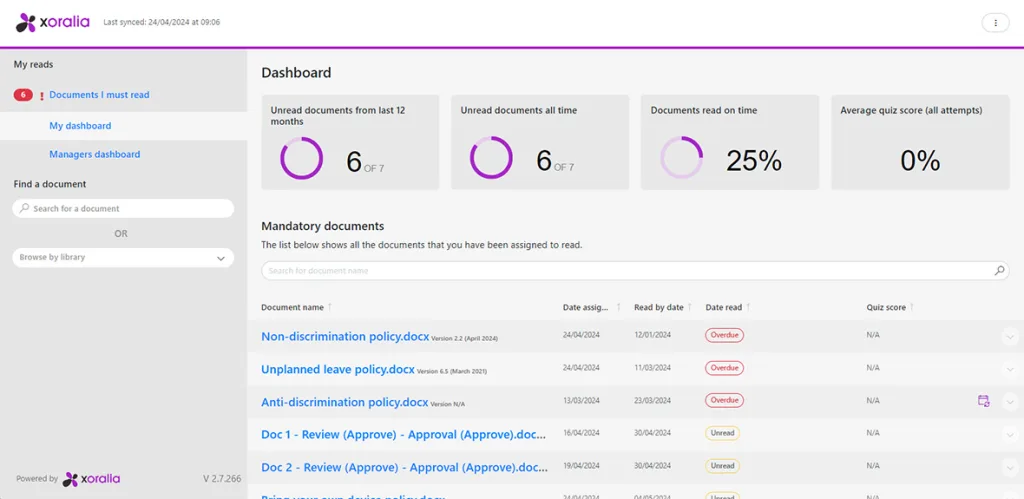Go to Documents I must read
This screenshot has height=499, width=1024.
click(99, 95)
